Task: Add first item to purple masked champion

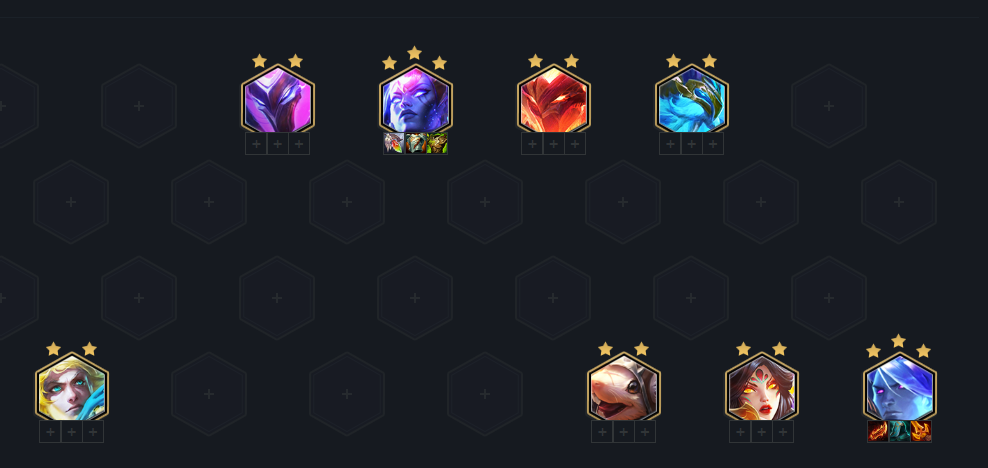Action: click(256, 144)
